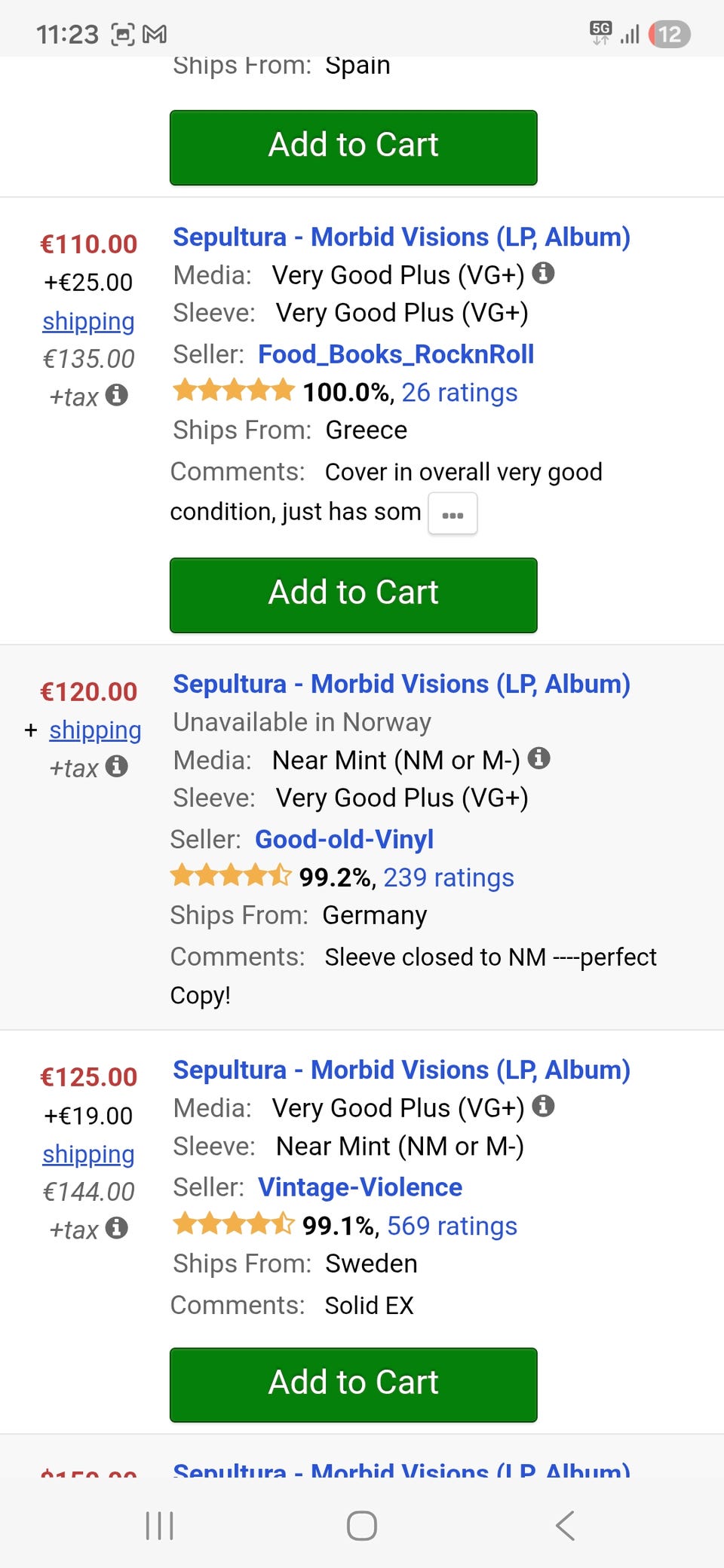Open shipping link under €120.00 price
724x1568 pixels.
pos(95,730)
